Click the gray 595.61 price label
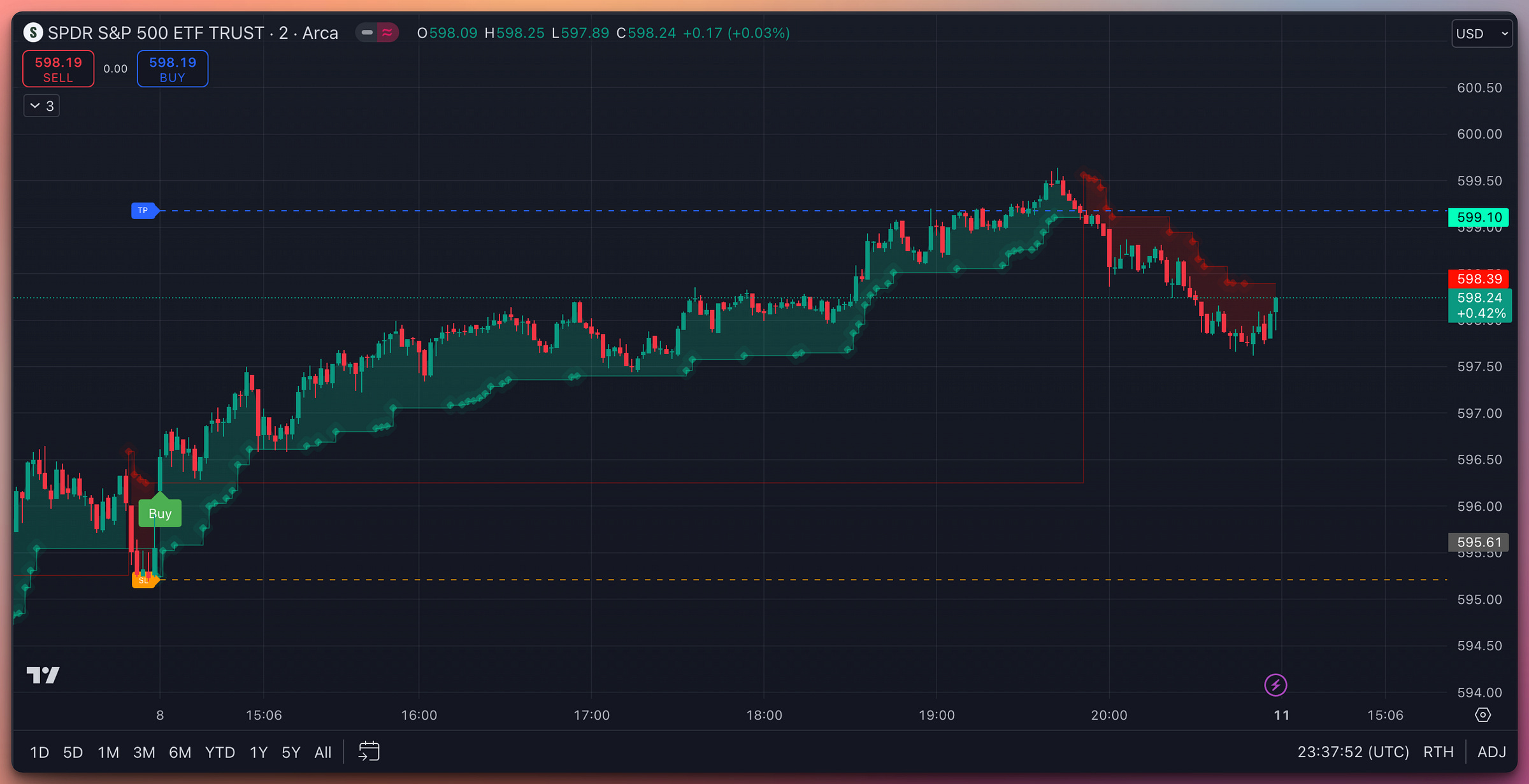This screenshot has width=1529, height=784. [x=1479, y=542]
